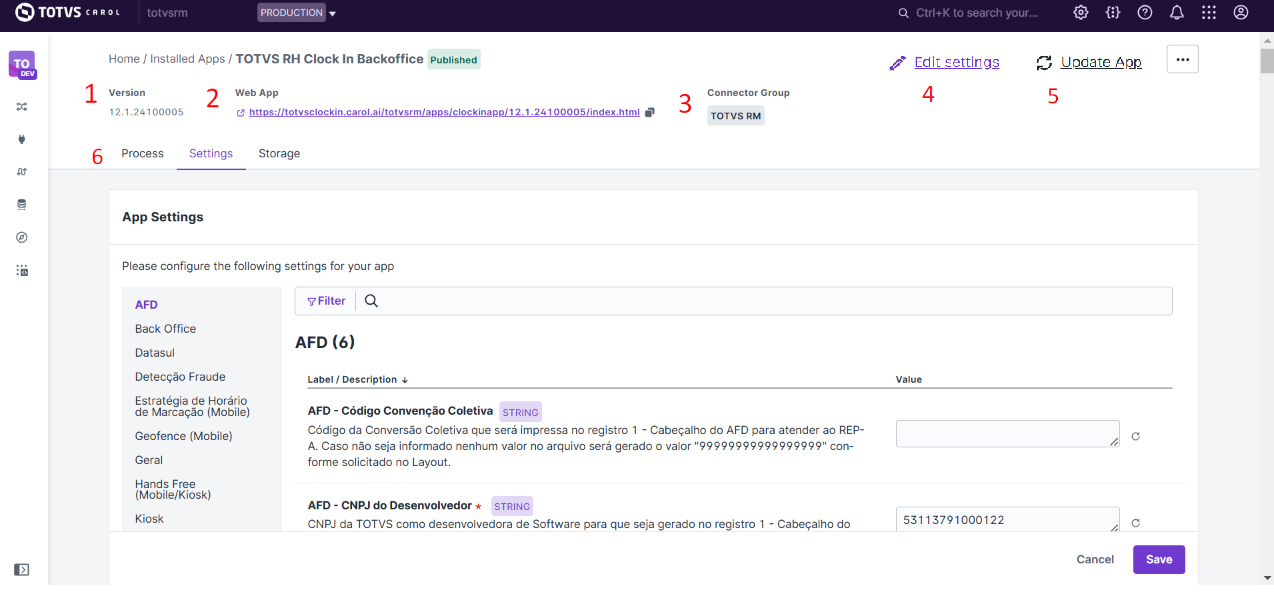Open the three-dots more options button
The image size is (1274, 598).
pos(1182,60)
